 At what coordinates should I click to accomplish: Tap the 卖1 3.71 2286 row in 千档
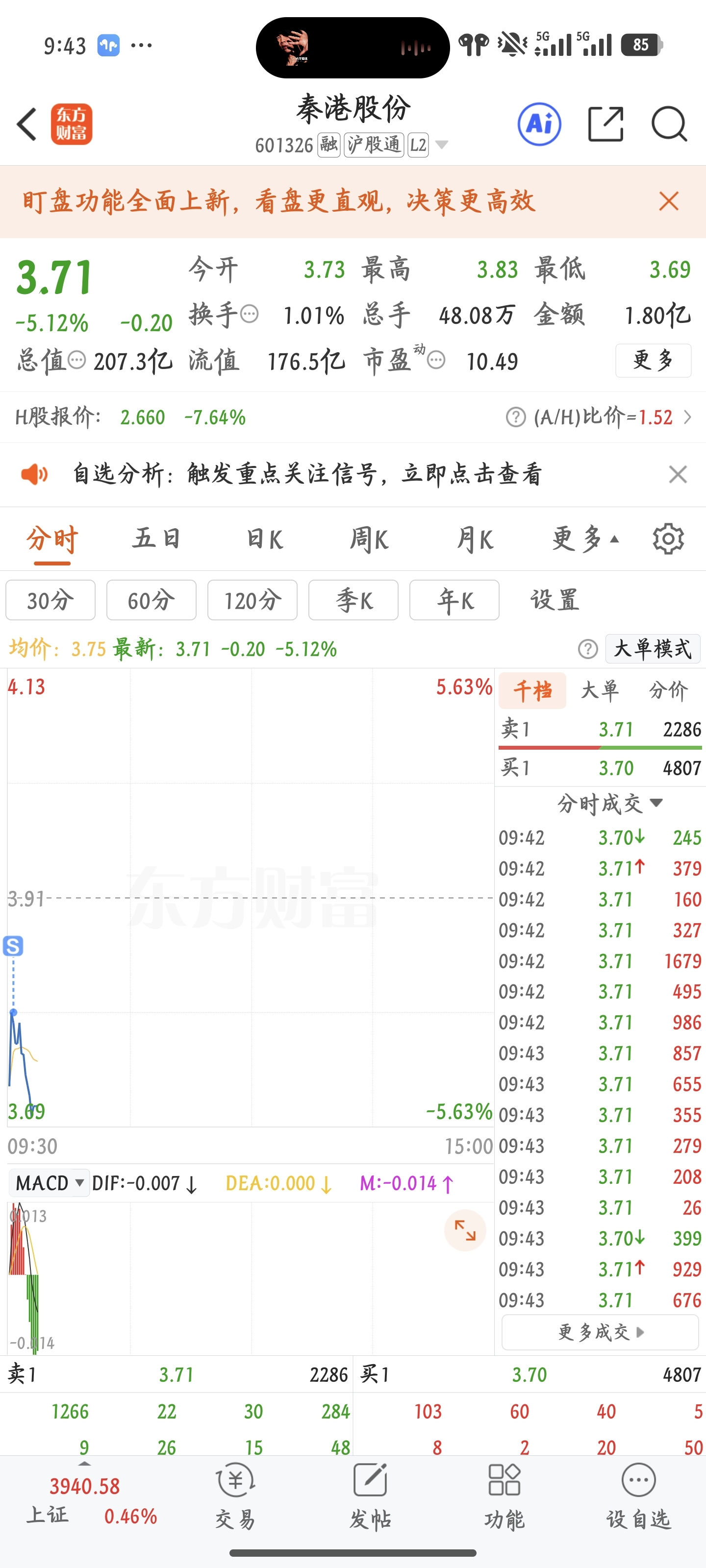(x=600, y=729)
